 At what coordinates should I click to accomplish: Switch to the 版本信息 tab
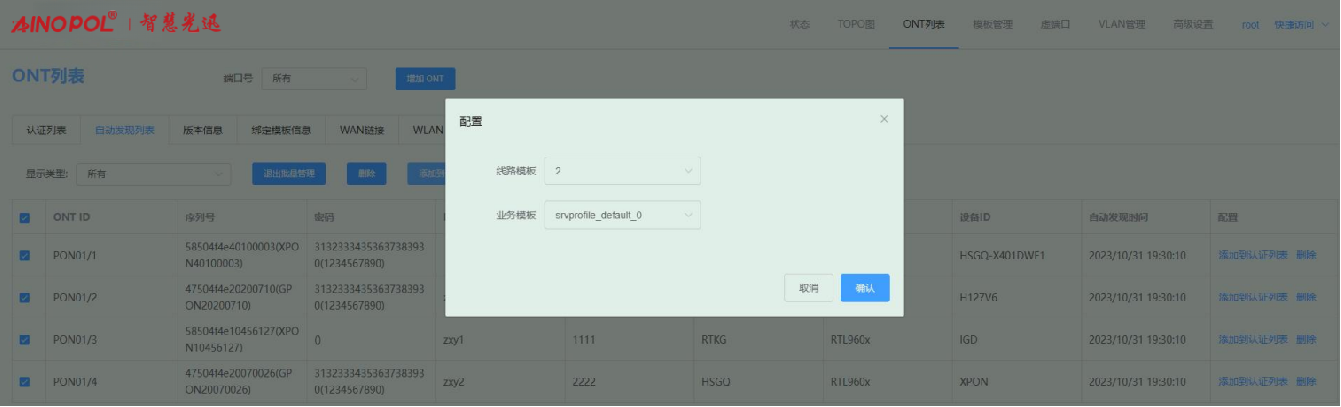(x=203, y=130)
